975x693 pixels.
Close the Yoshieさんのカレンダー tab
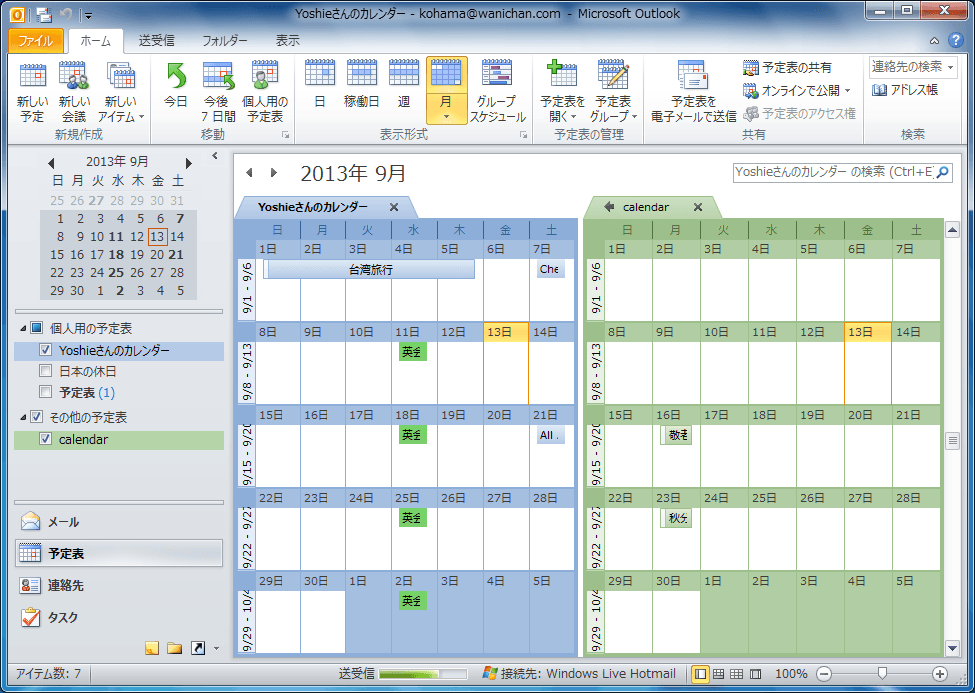pyautogui.click(x=394, y=207)
